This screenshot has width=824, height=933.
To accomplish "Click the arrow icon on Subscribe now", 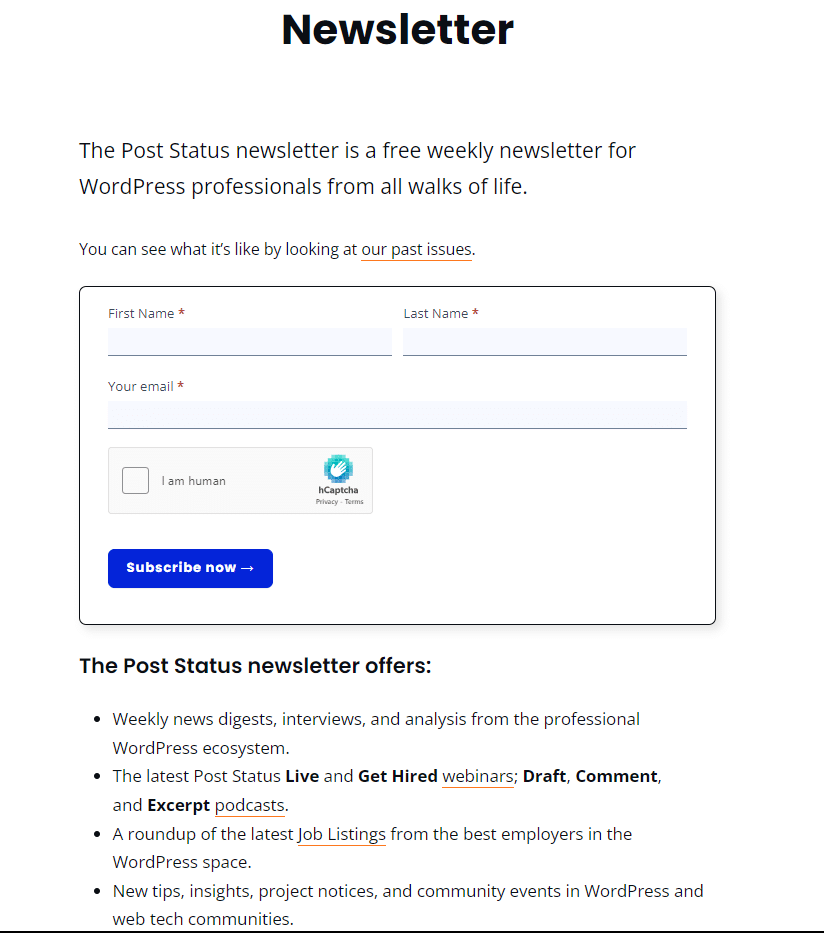I will coord(245,568).
